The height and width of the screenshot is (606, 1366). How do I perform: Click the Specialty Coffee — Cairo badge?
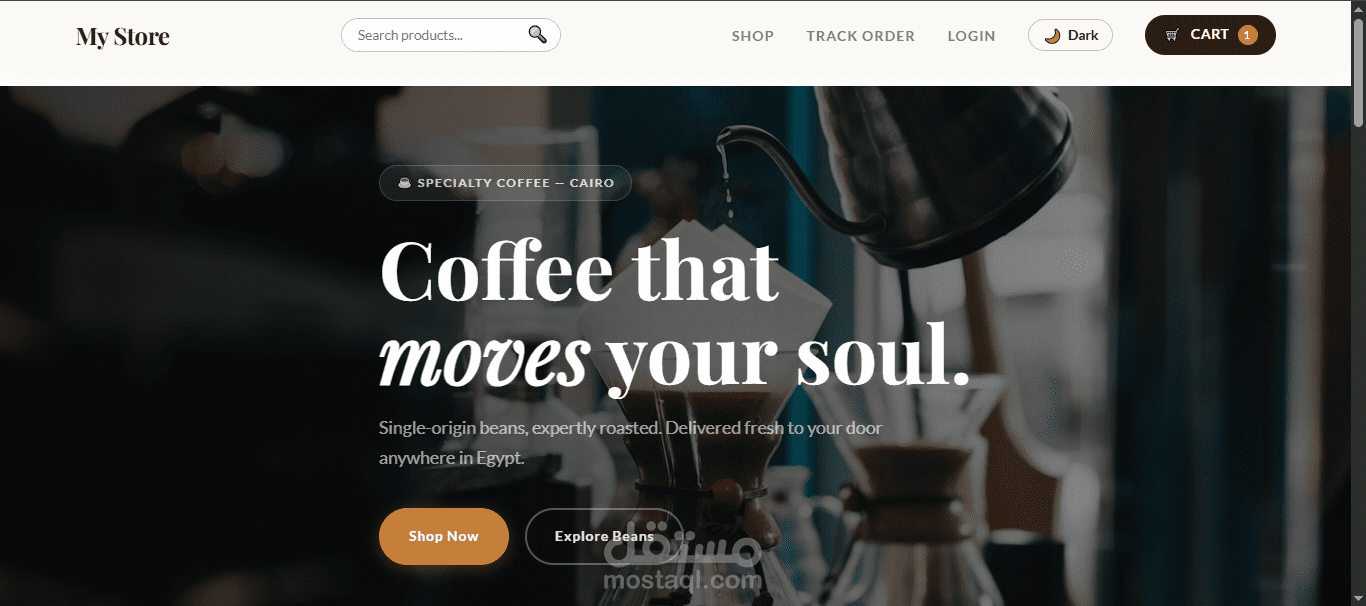point(505,183)
